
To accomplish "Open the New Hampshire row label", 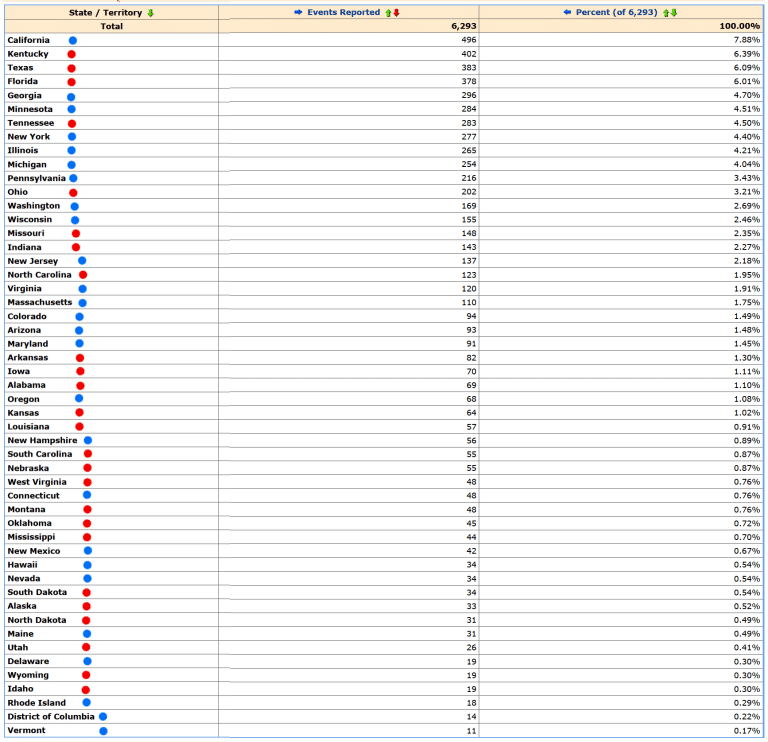I will tap(42, 441).
